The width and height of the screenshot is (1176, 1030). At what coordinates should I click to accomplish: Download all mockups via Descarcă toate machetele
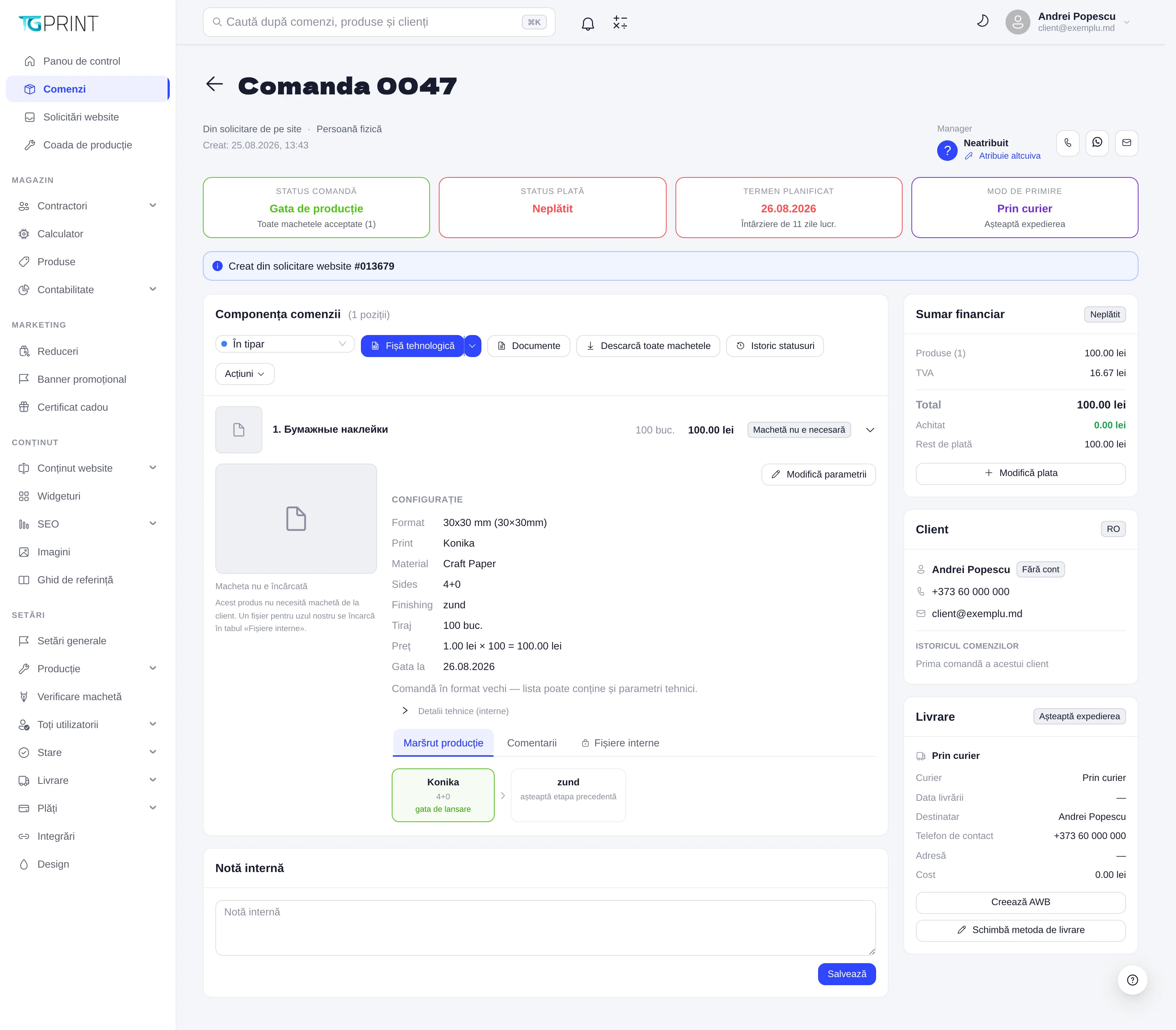point(648,346)
